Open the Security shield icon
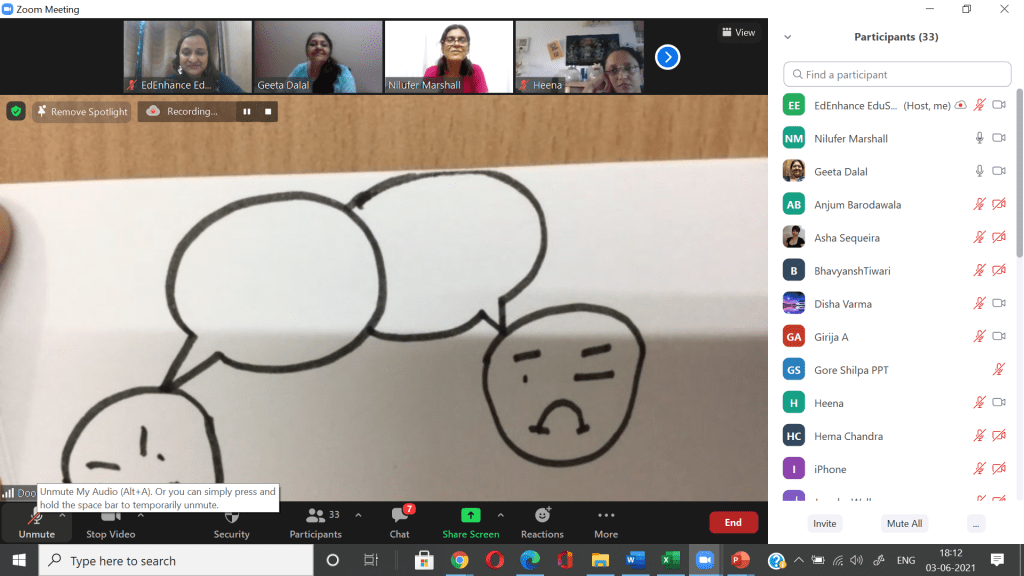 pos(231,517)
